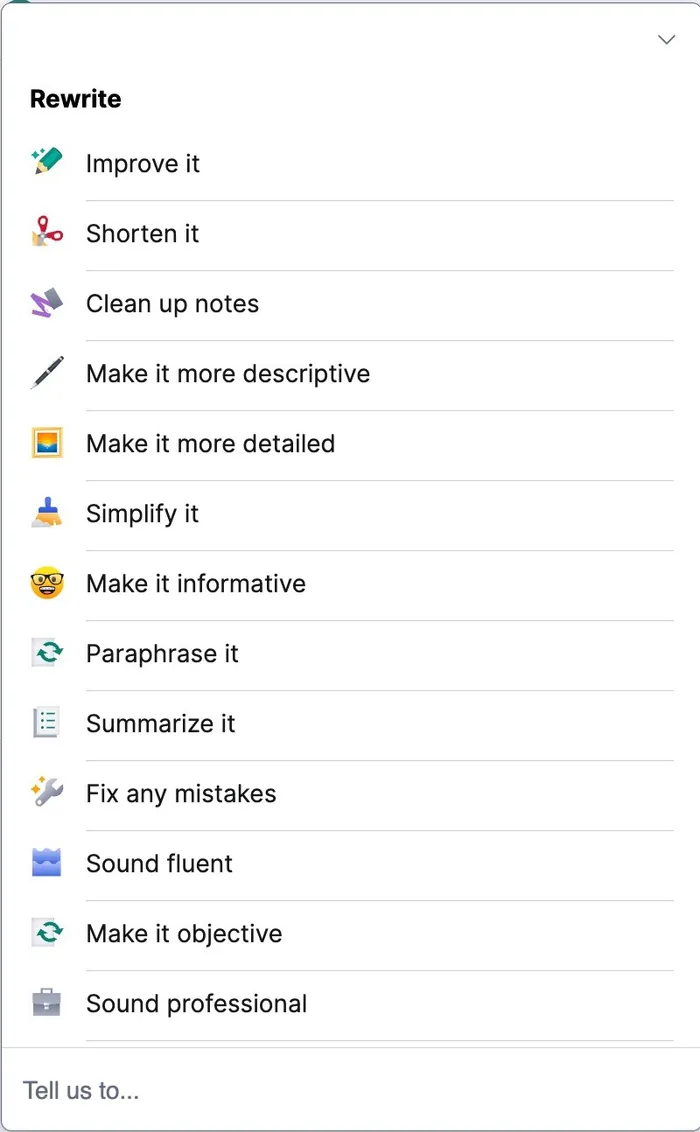The width and height of the screenshot is (700, 1132).
Task: Click the nerd face icon for informative
Action: pos(47,582)
